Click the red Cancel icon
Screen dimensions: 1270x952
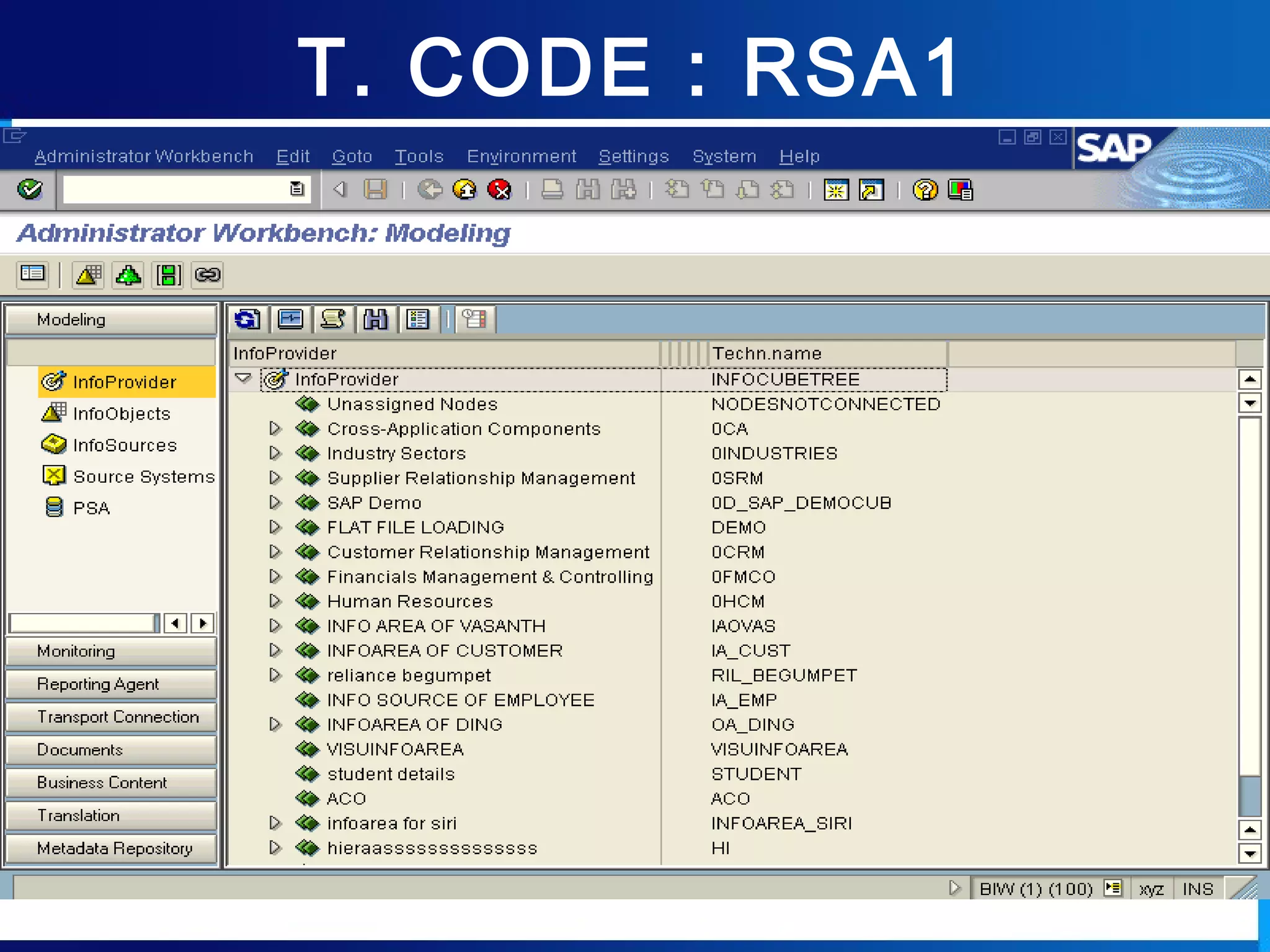coord(499,190)
